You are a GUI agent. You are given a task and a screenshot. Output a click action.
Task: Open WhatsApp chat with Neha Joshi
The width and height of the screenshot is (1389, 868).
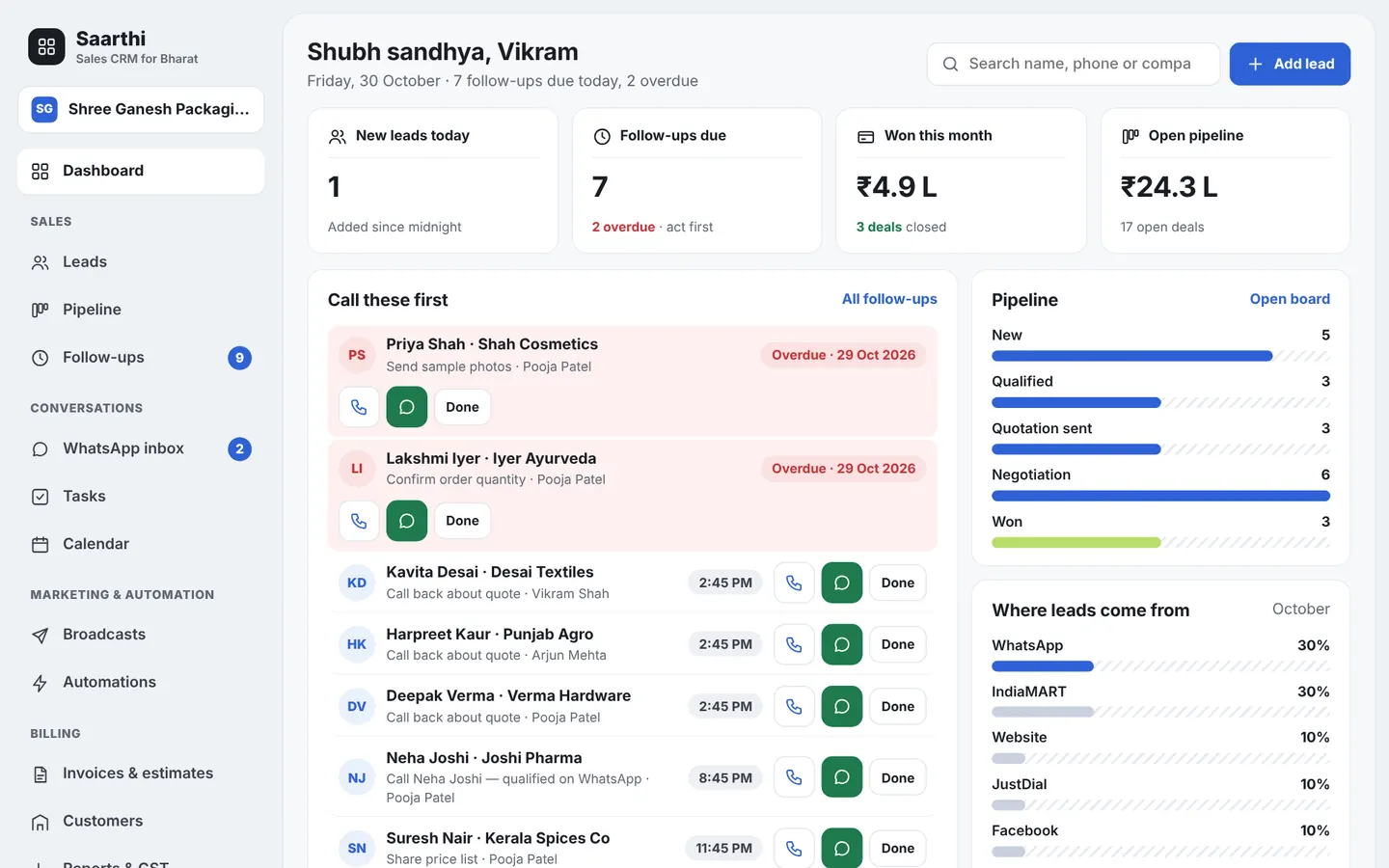[x=842, y=777]
